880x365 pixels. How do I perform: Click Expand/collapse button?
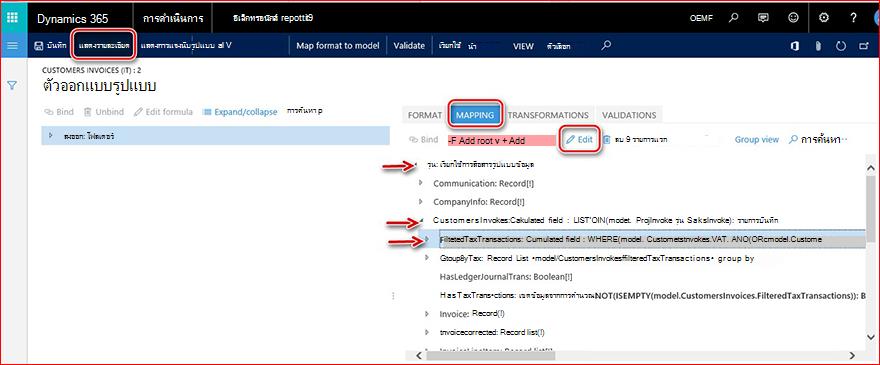coord(240,112)
